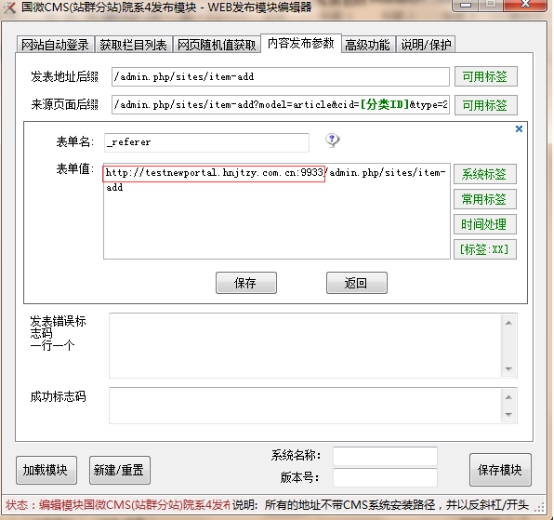This screenshot has width=554, height=520.
Task: Open the 系统标签 button
Action: (485, 174)
